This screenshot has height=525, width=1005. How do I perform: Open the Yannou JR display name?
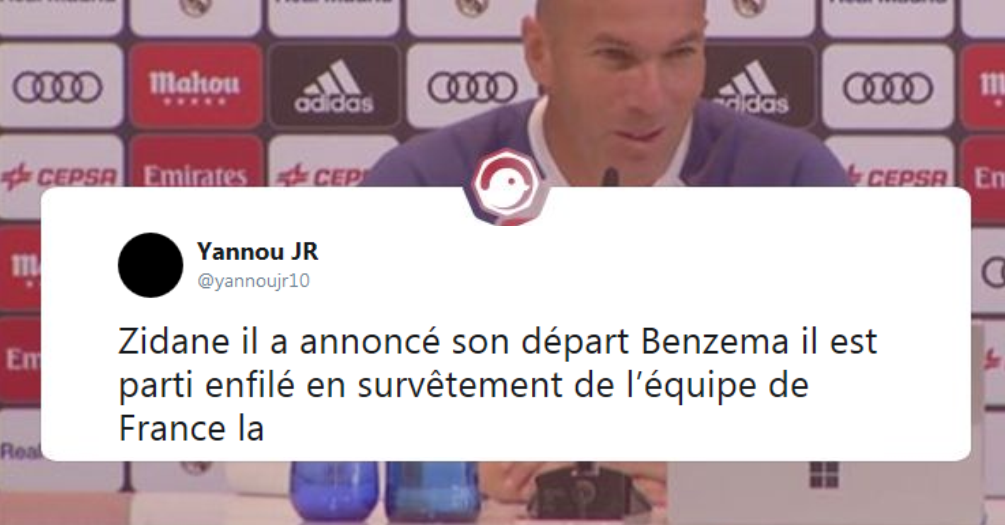258,251
